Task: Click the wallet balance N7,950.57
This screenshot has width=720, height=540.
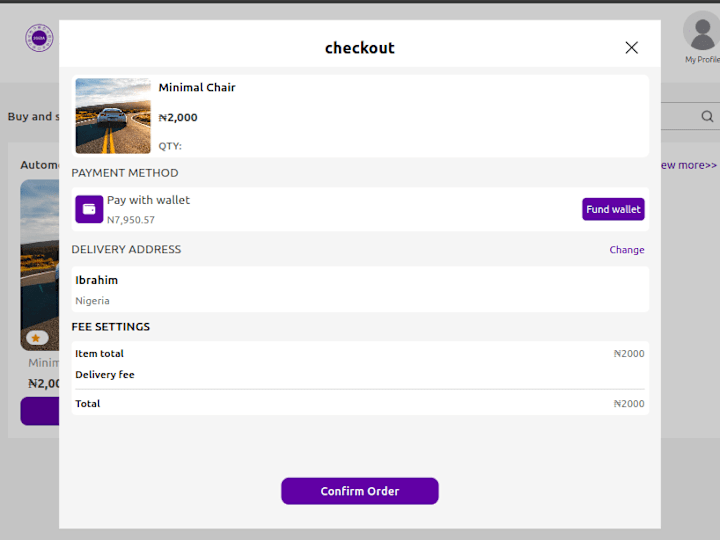Action: pyautogui.click(x=131, y=220)
